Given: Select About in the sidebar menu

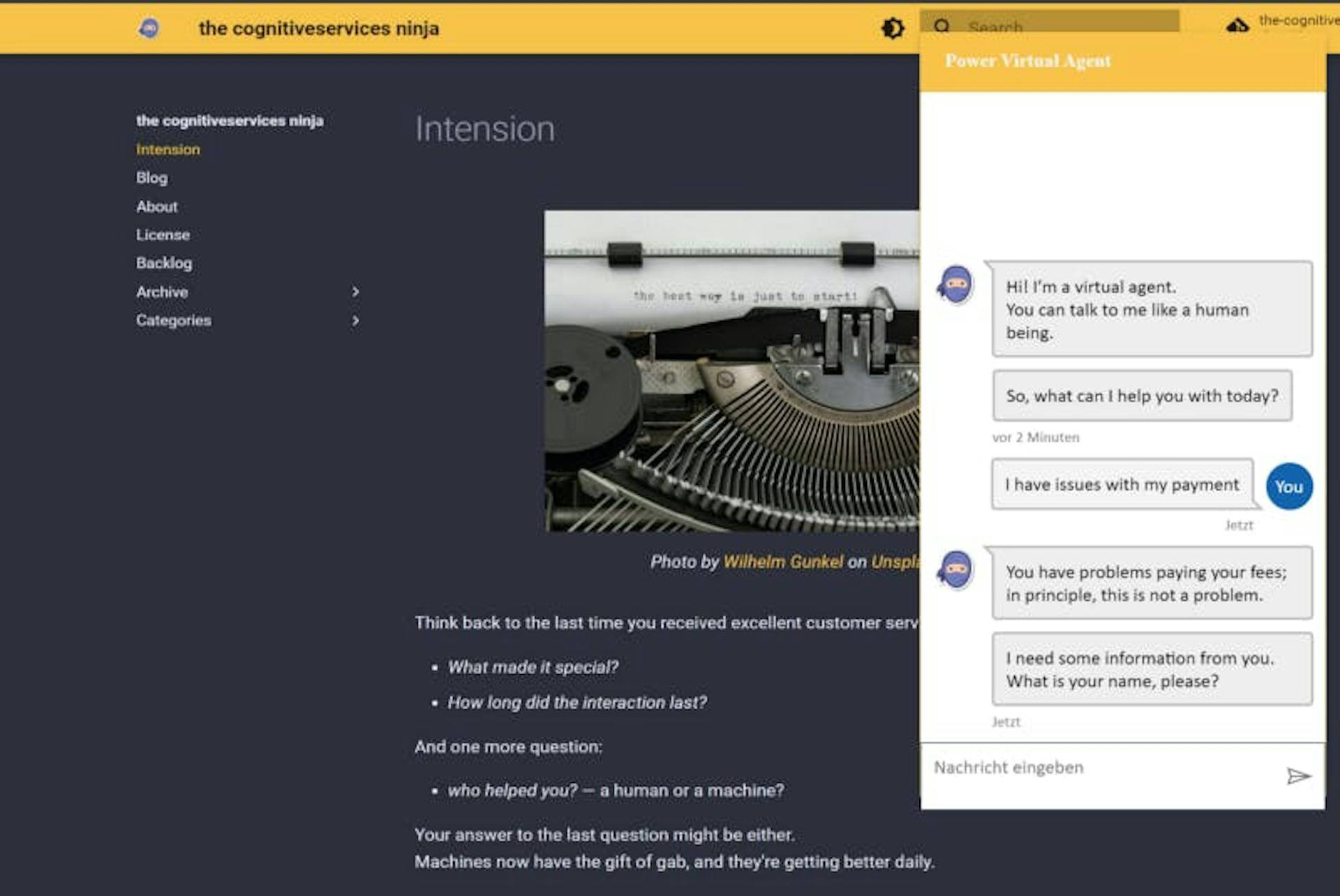Looking at the screenshot, I should (x=157, y=207).
